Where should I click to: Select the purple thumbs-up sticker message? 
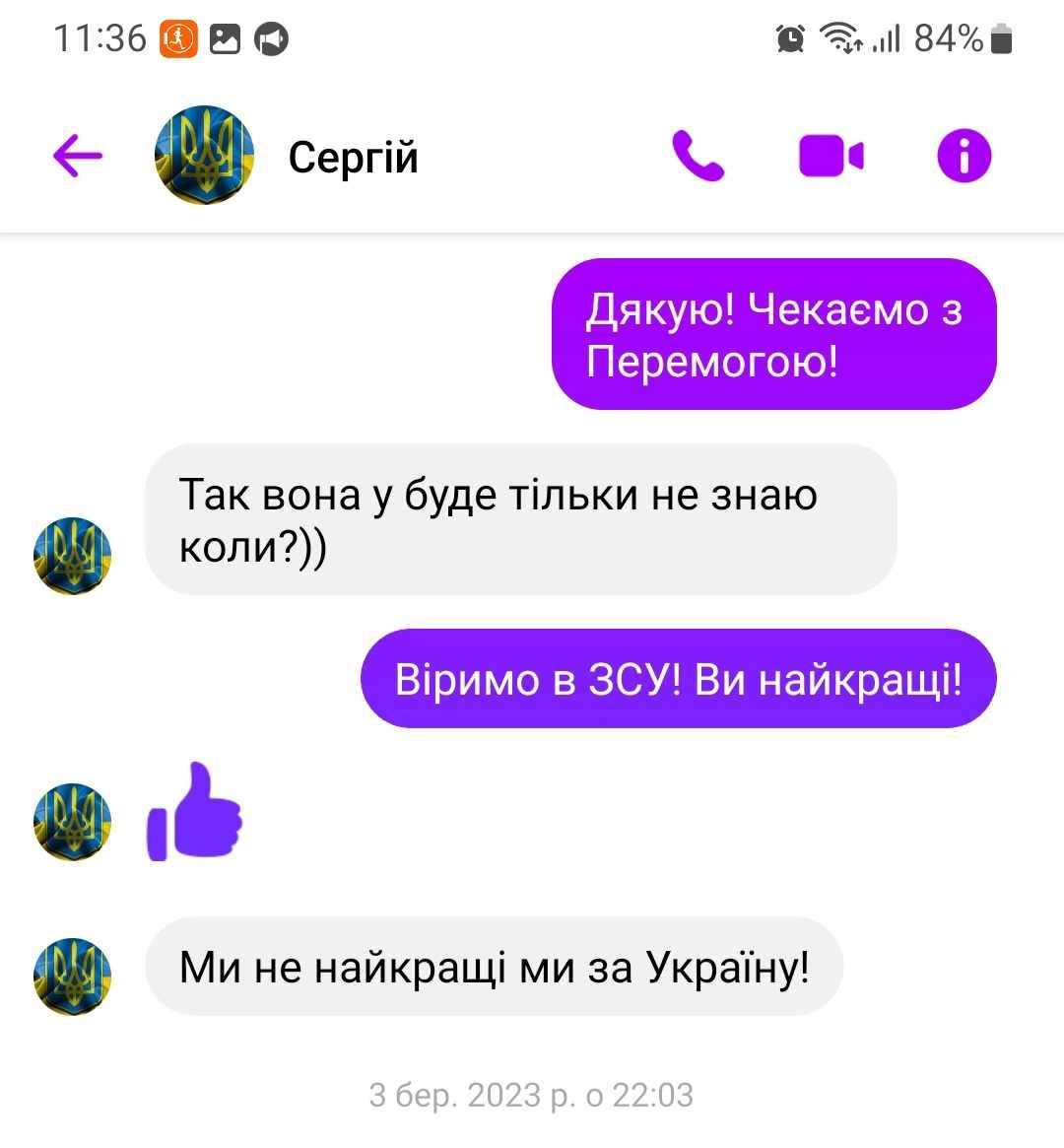[194, 811]
